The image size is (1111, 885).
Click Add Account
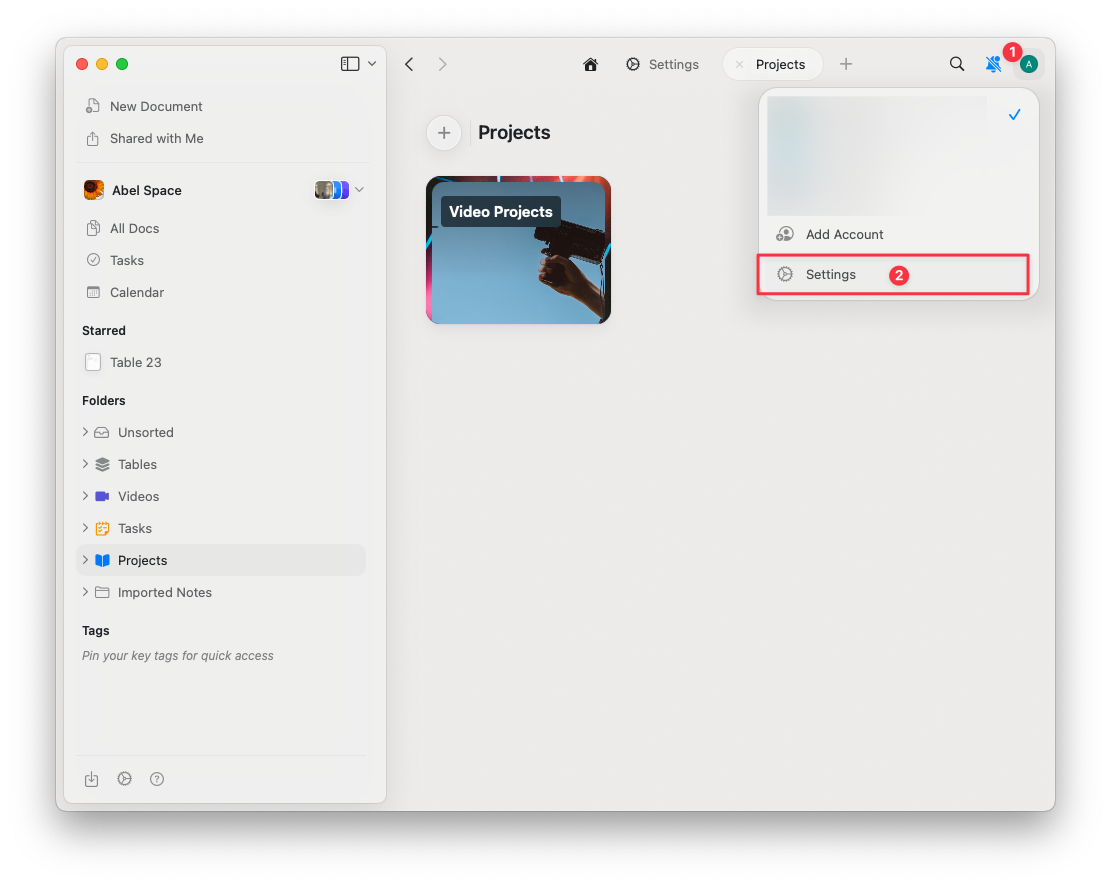click(843, 234)
